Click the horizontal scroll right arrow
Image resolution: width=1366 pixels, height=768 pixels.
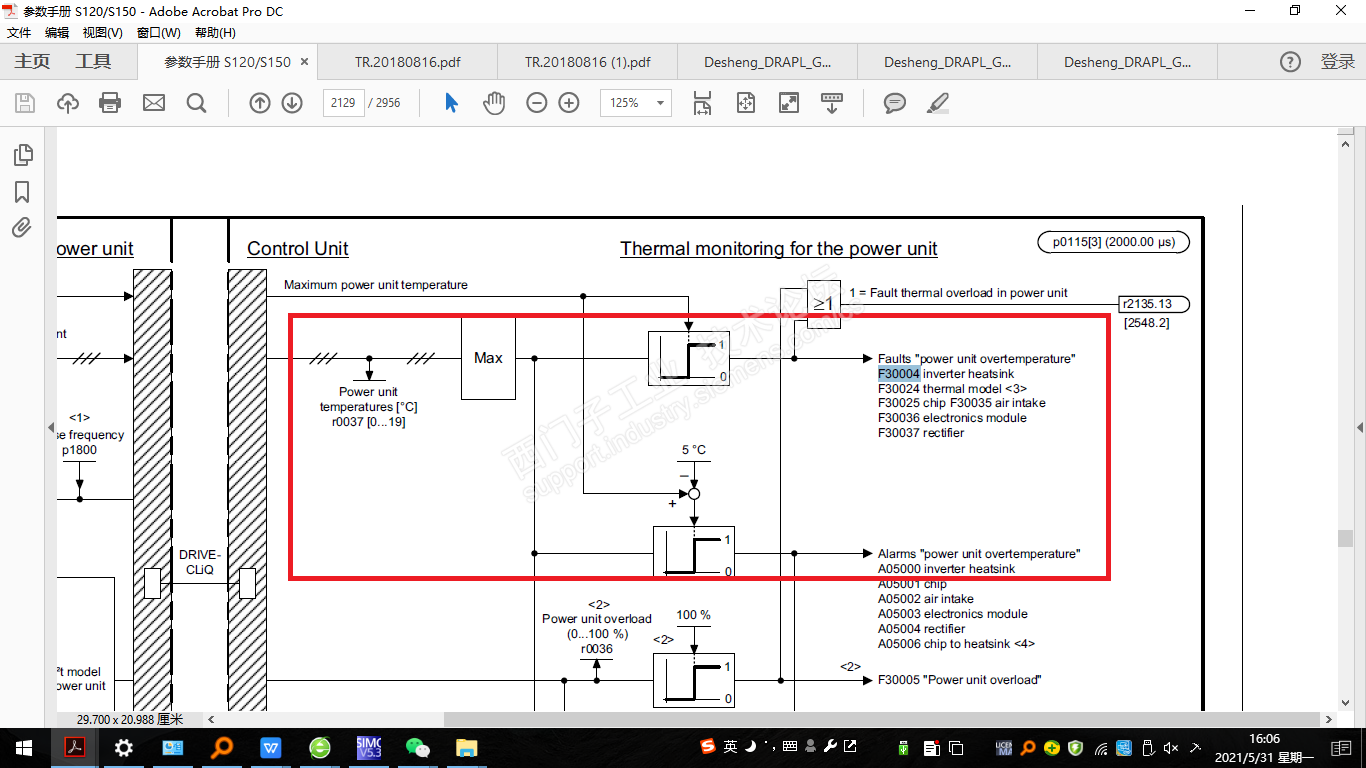coord(1329,719)
